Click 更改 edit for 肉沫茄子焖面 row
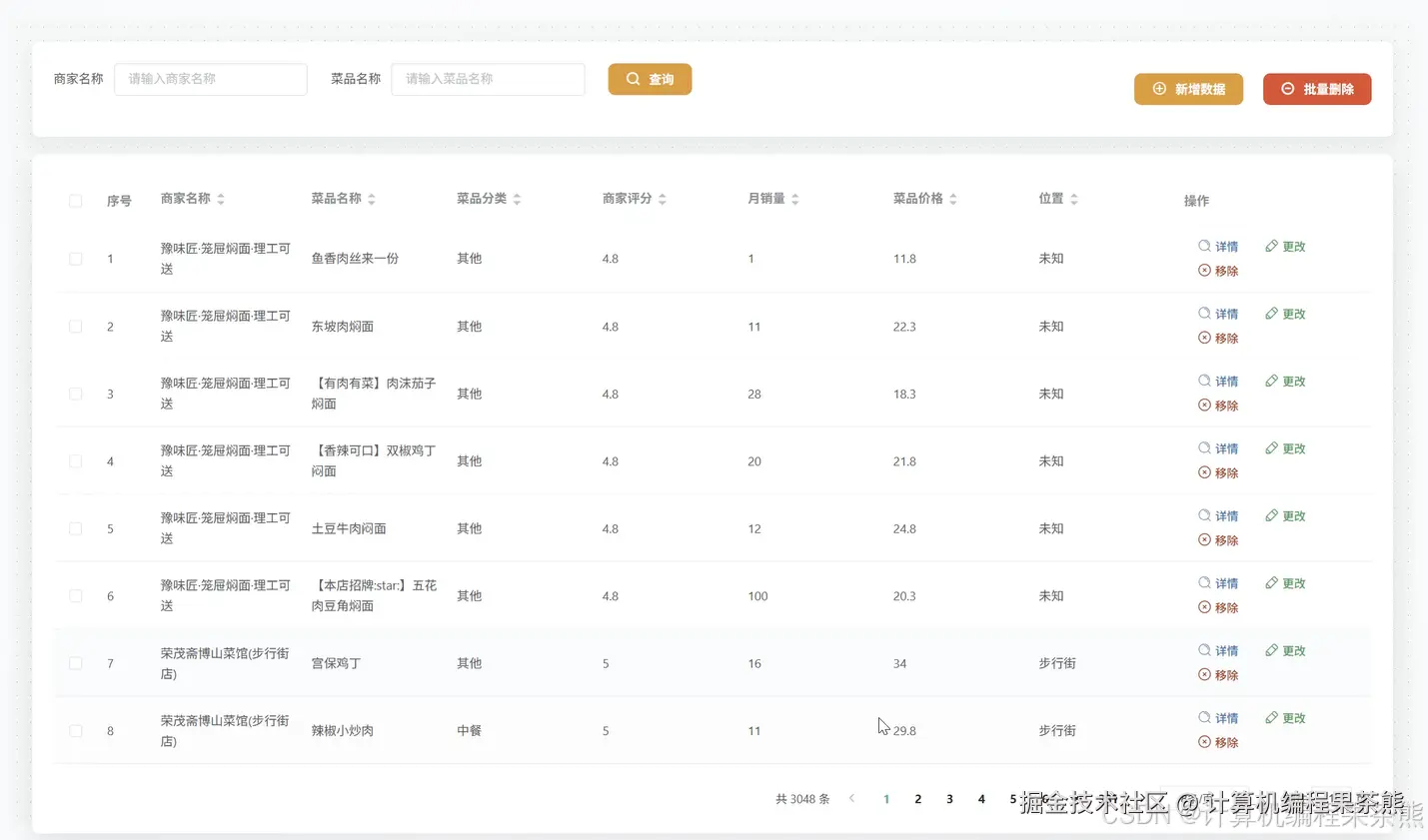The height and width of the screenshot is (840, 1428). tap(1285, 382)
